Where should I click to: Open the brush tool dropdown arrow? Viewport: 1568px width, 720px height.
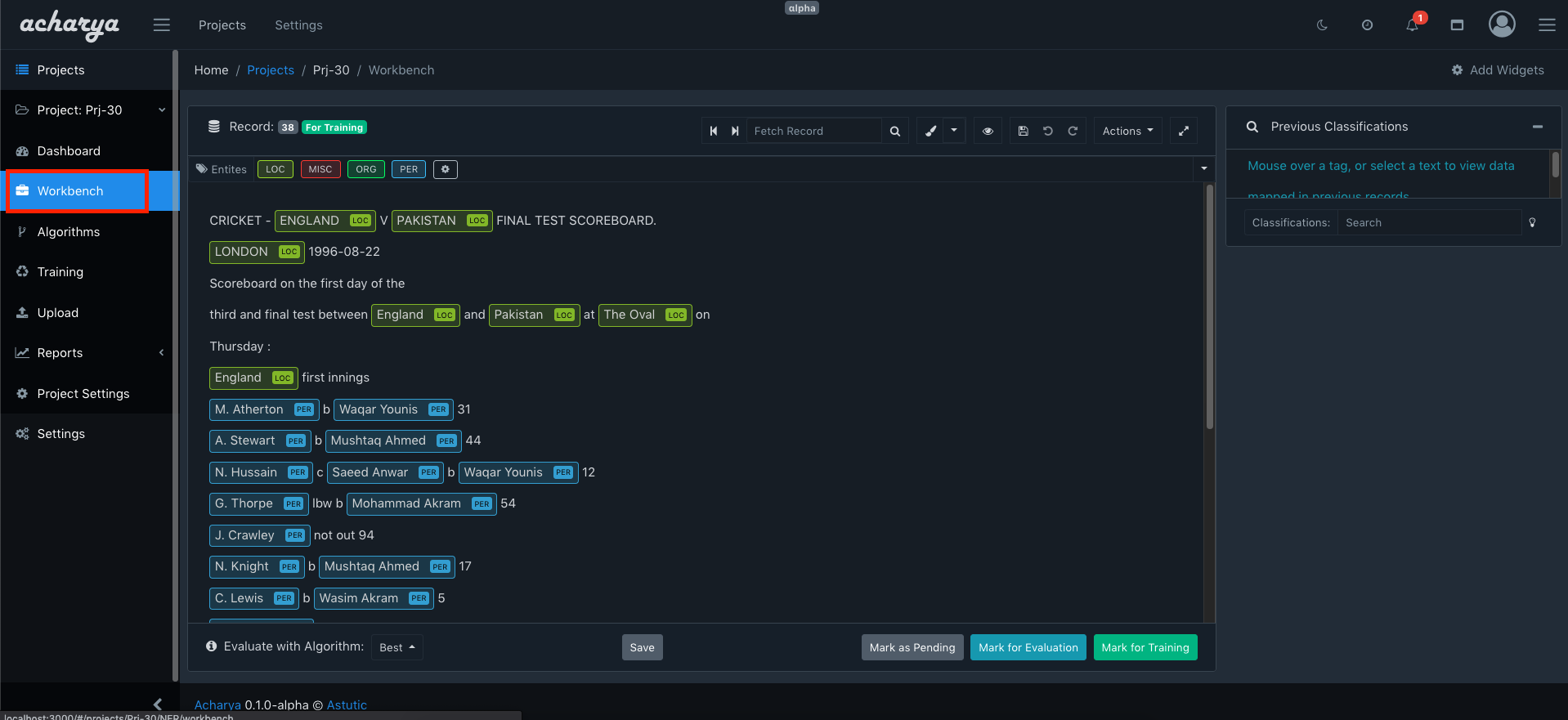(x=954, y=131)
